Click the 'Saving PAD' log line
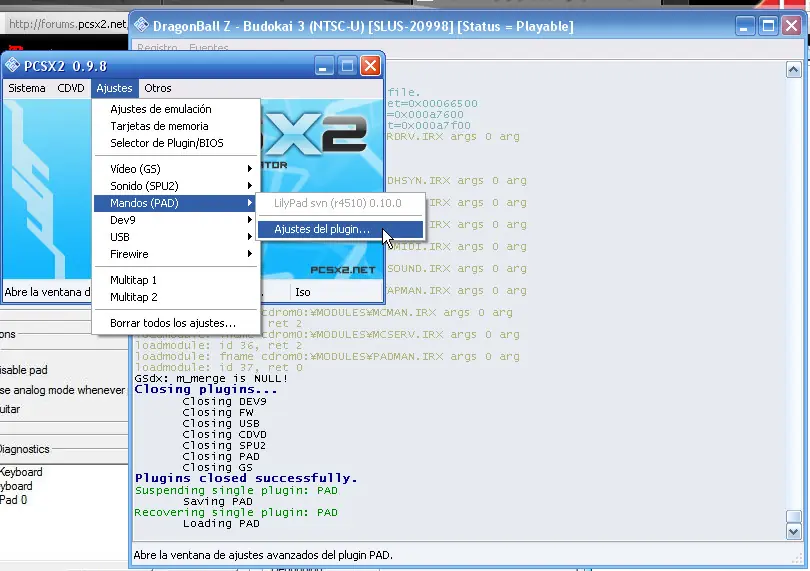The height and width of the screenshot is (571, 810). [217, 502]
